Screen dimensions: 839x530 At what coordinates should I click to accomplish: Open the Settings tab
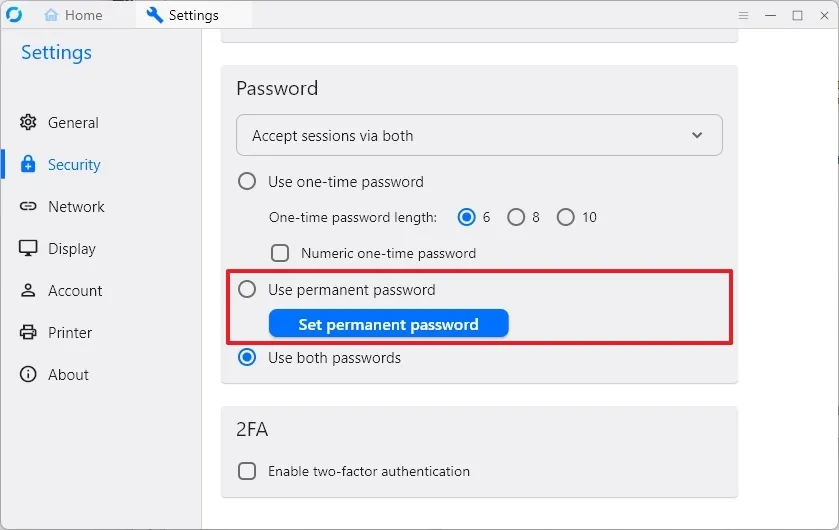click(183, 15)
